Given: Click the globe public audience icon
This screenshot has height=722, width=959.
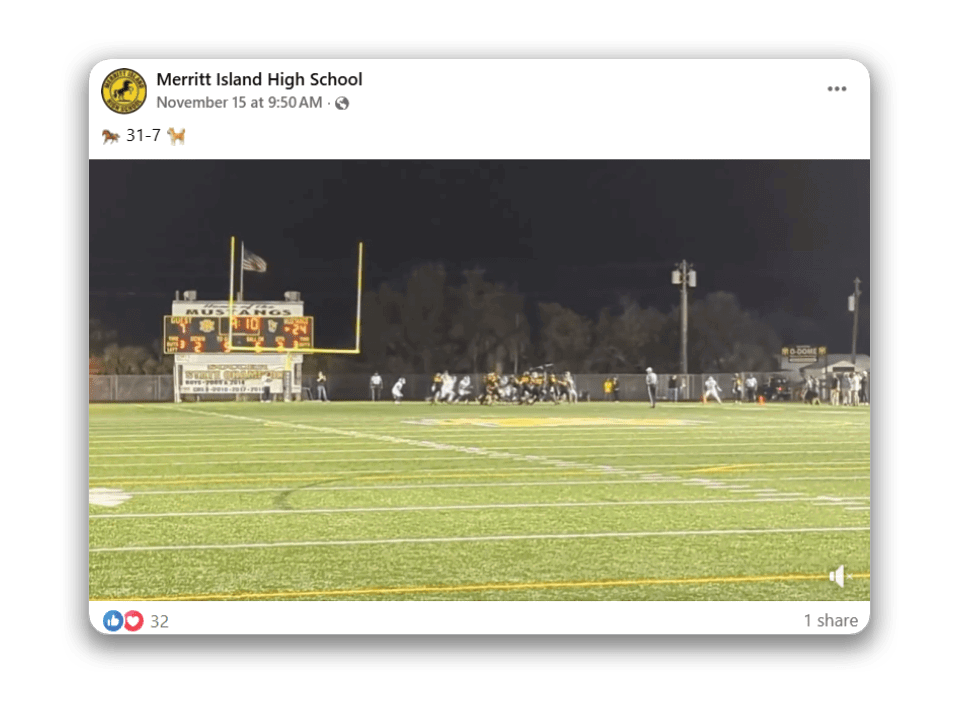Looking at the screenshot, I should point(342,103).
